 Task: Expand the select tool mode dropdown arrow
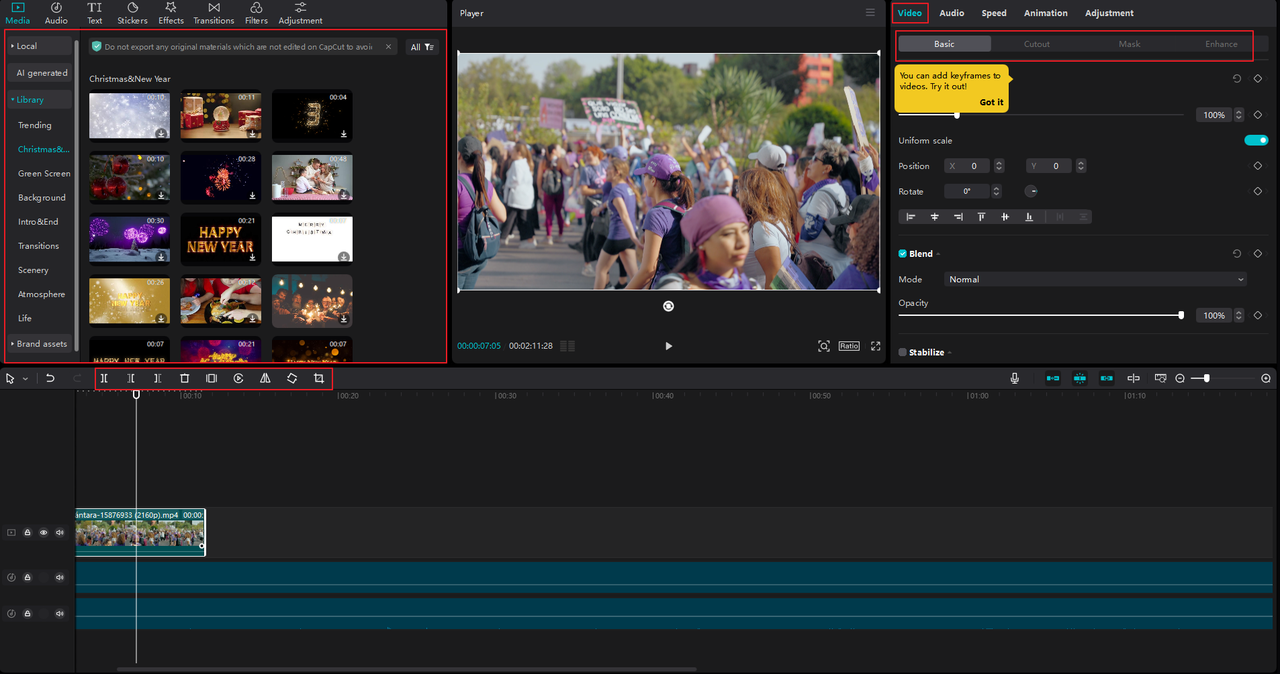[25, 379]
